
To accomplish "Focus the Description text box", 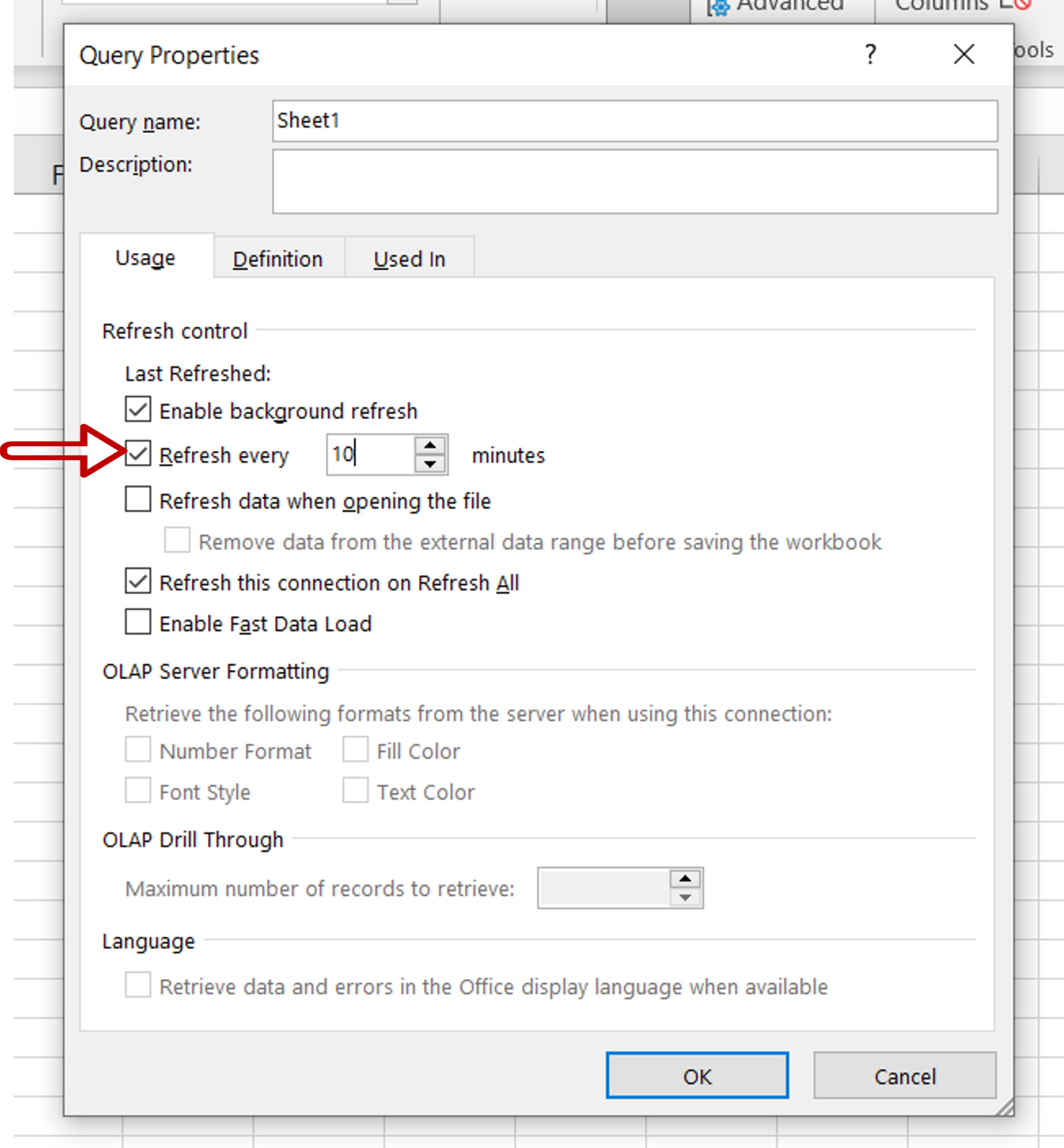I will (x=634, y=182).
